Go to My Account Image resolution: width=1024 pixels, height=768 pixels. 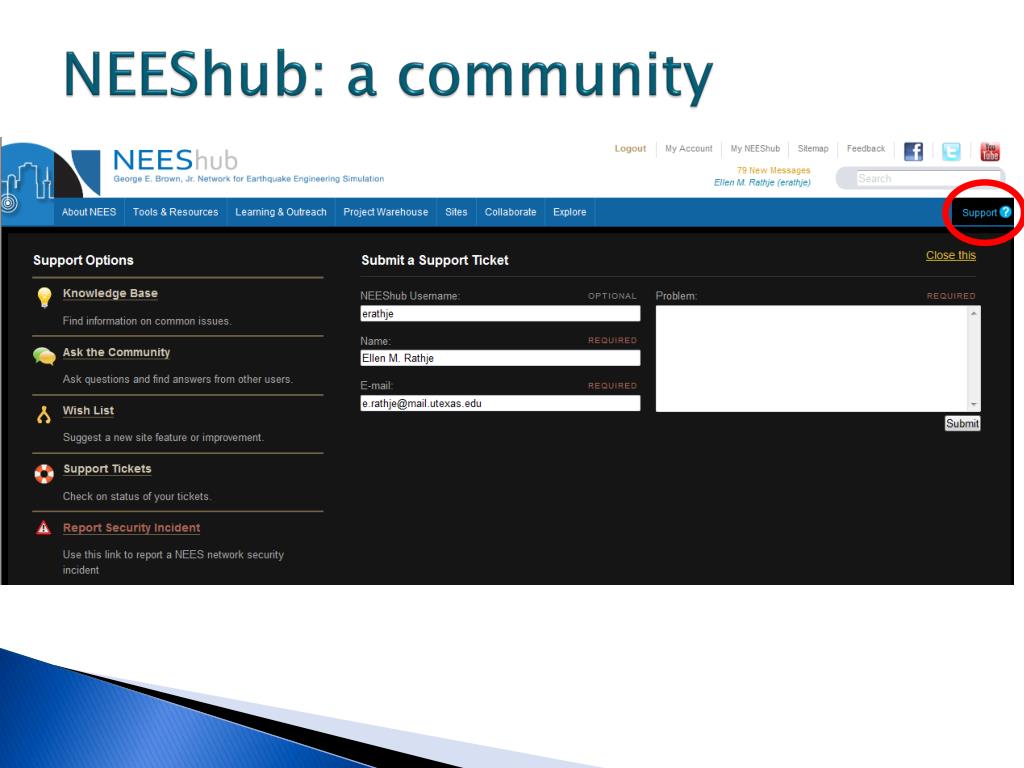pos(688,149)
